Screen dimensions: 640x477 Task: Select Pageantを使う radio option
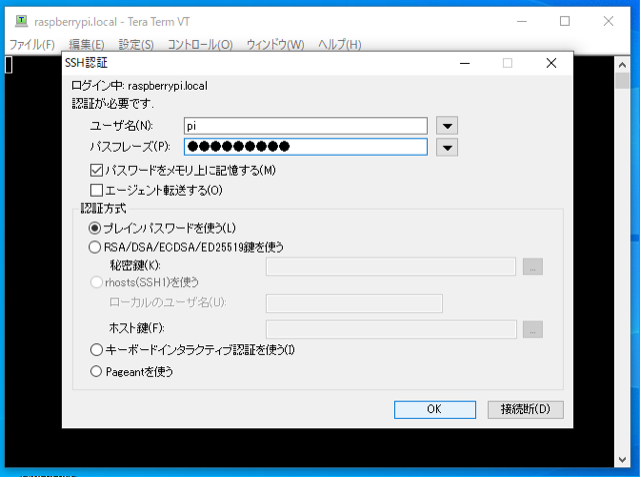96,371
